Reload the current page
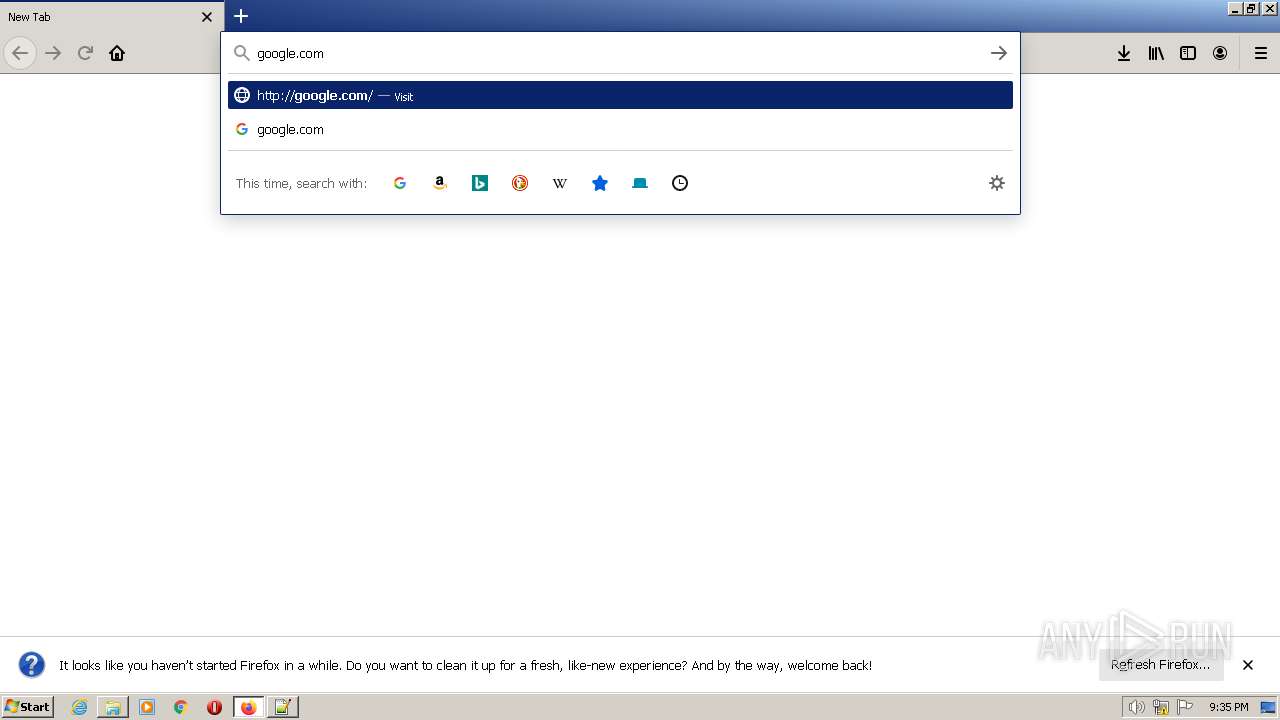The width and height of the screenshot is (1280, 720). [x=85, y=53]
